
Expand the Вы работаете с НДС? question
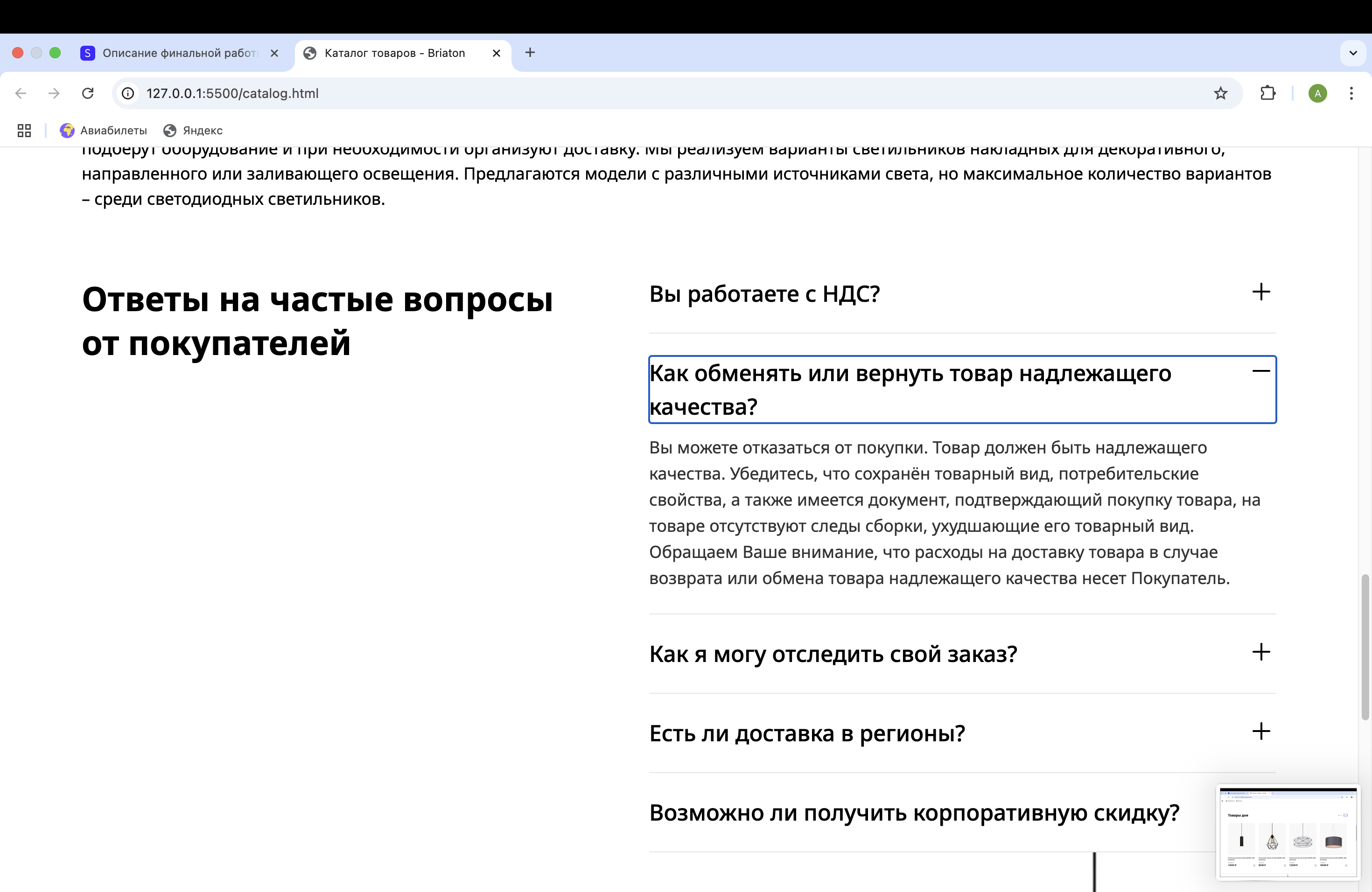(962, 294)
